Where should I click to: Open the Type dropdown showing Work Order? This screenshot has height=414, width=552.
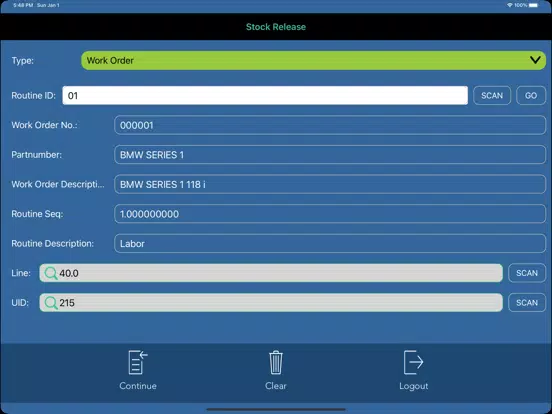313,61
